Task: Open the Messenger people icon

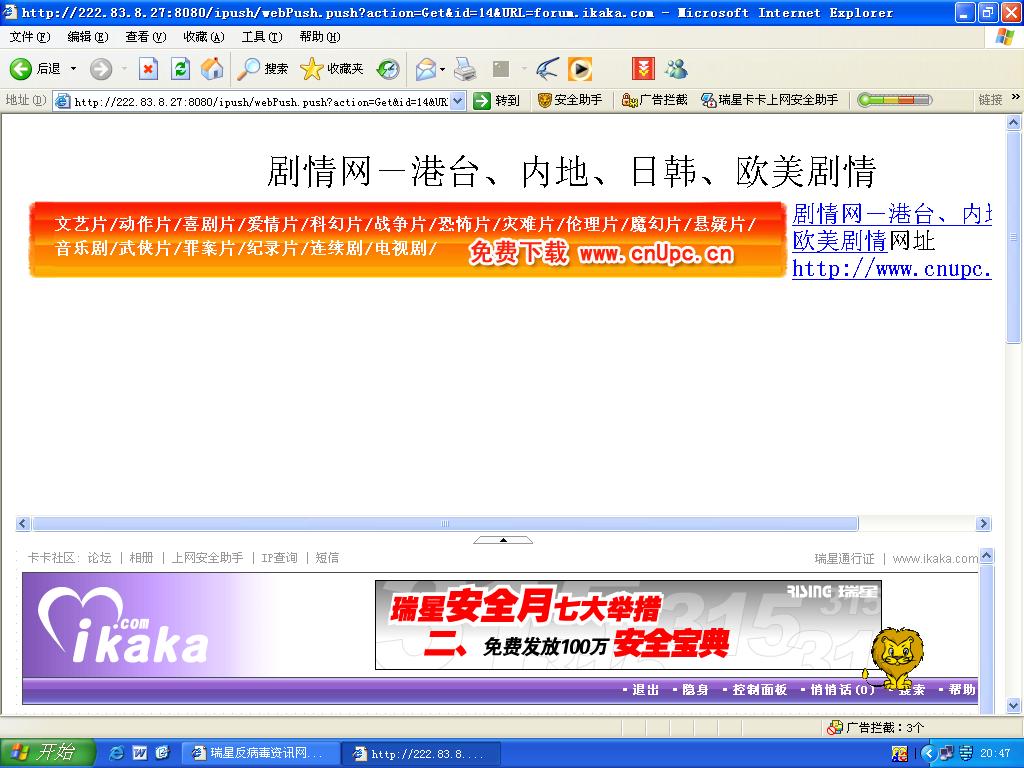Action: (x=677, y=69)
